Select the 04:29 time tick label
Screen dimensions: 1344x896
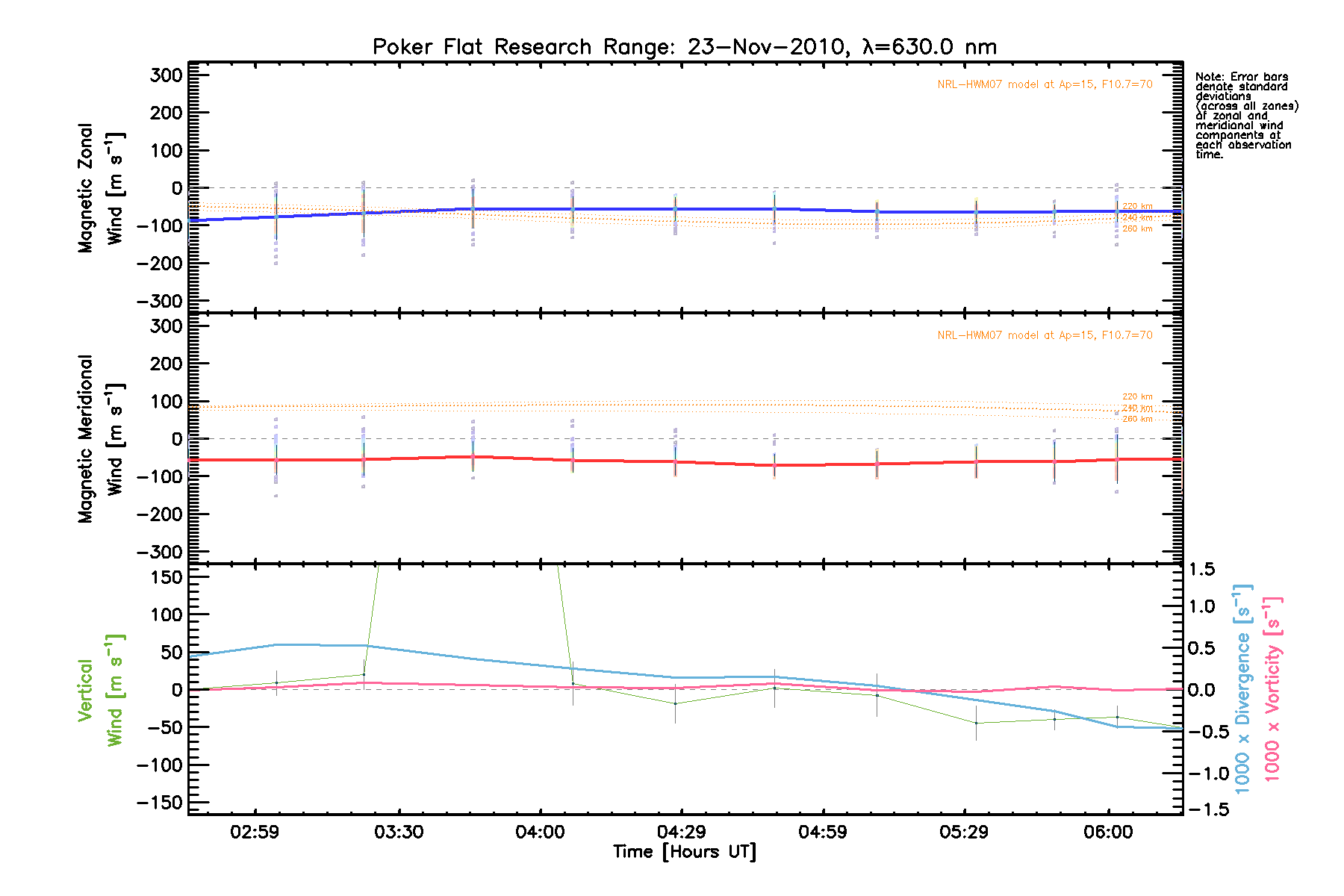[x=681, y=833]
